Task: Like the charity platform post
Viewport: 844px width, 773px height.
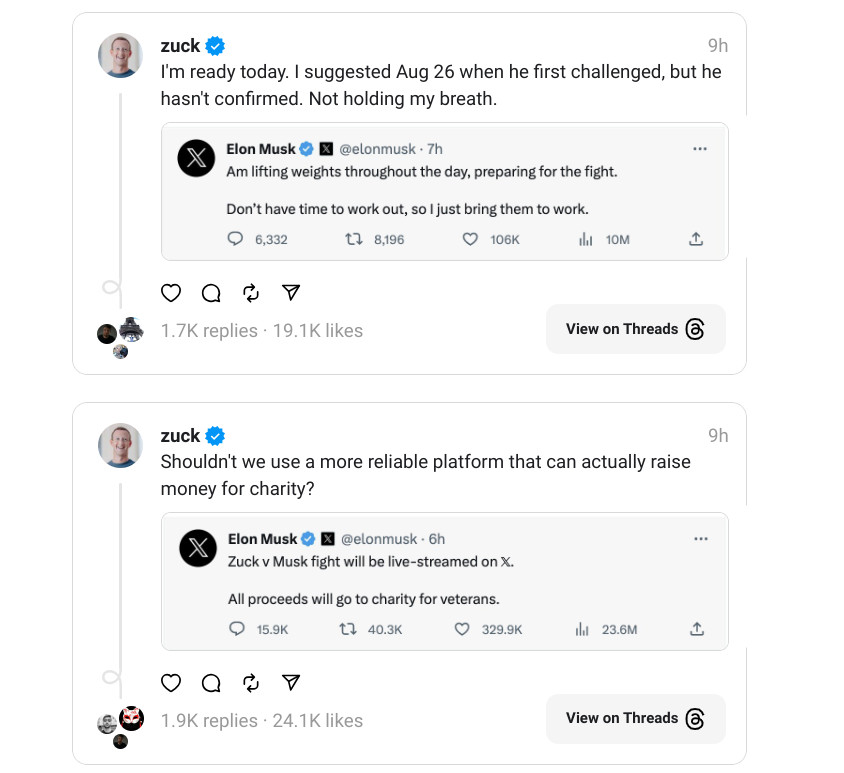Action: [171, 683]
